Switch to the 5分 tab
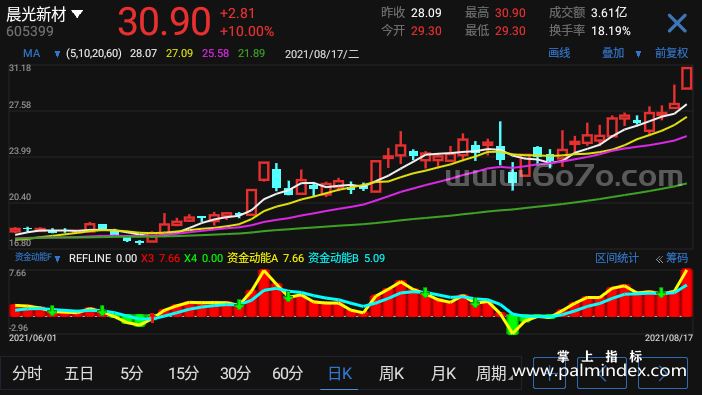Screen dimensions: 702x395 point(131,373)
